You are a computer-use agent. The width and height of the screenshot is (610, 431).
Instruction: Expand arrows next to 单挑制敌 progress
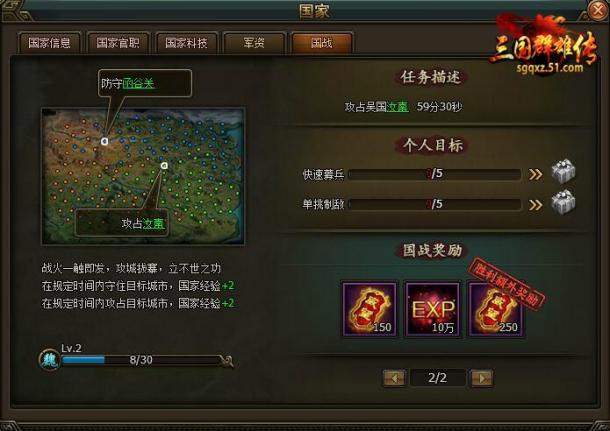535,205
